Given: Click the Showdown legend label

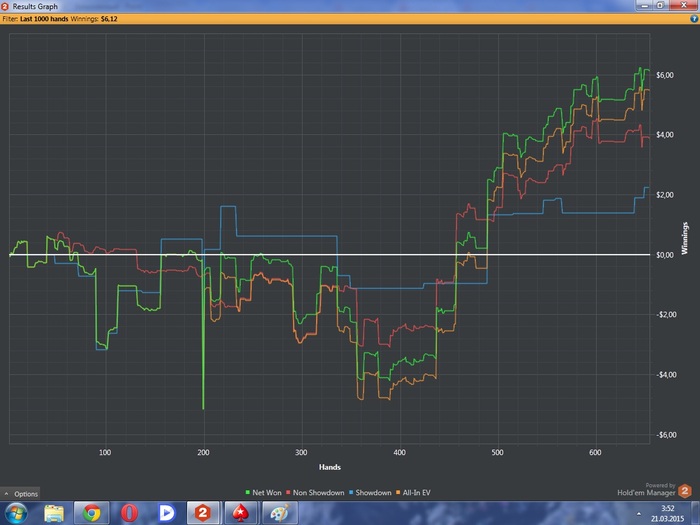Looking at the screenshot, I should (373, 492).
